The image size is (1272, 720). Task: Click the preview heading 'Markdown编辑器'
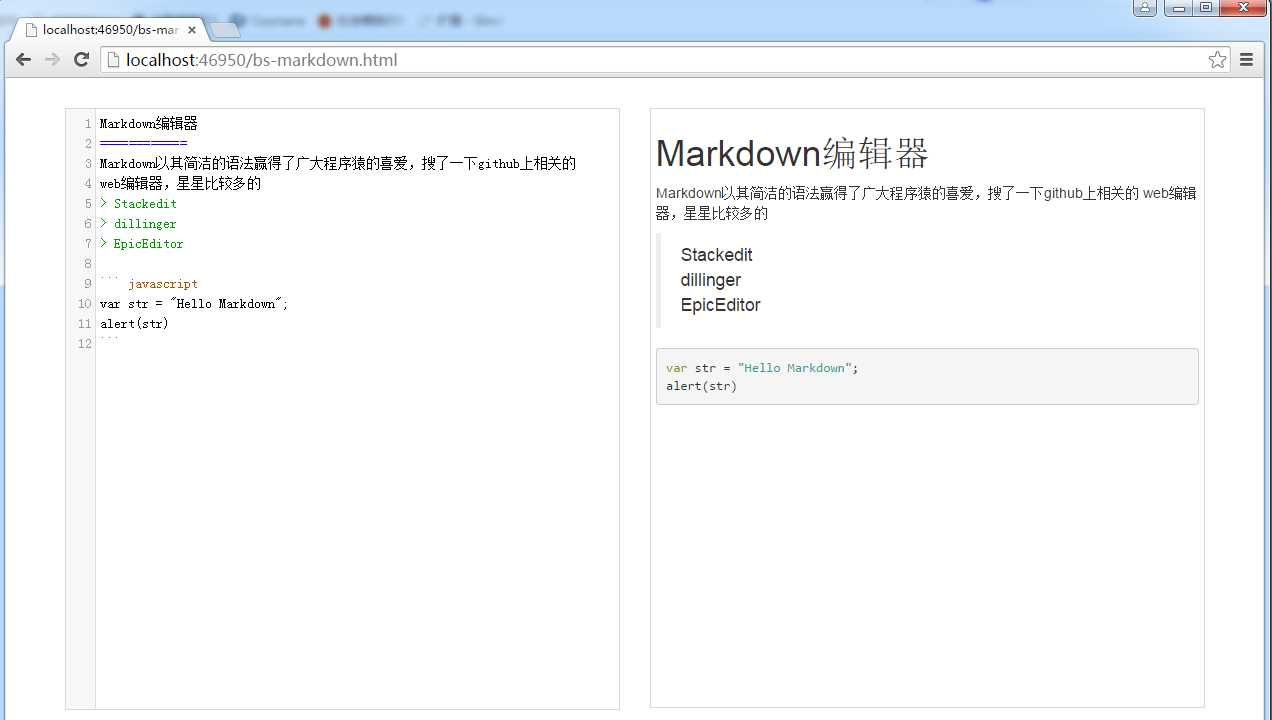(792, 154)
